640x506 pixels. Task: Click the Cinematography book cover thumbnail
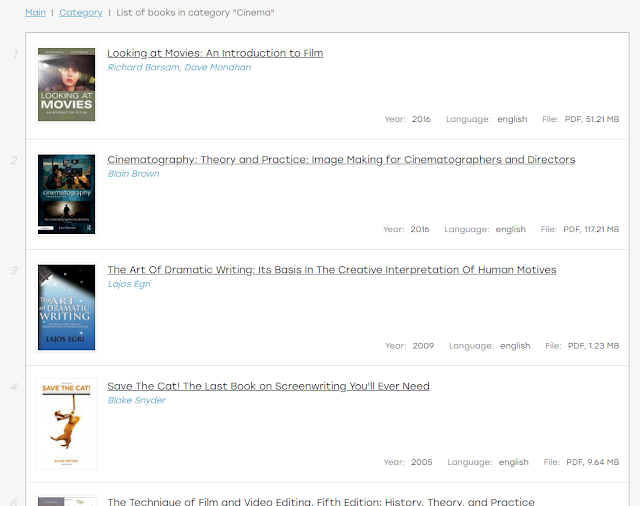click(67, 194)
